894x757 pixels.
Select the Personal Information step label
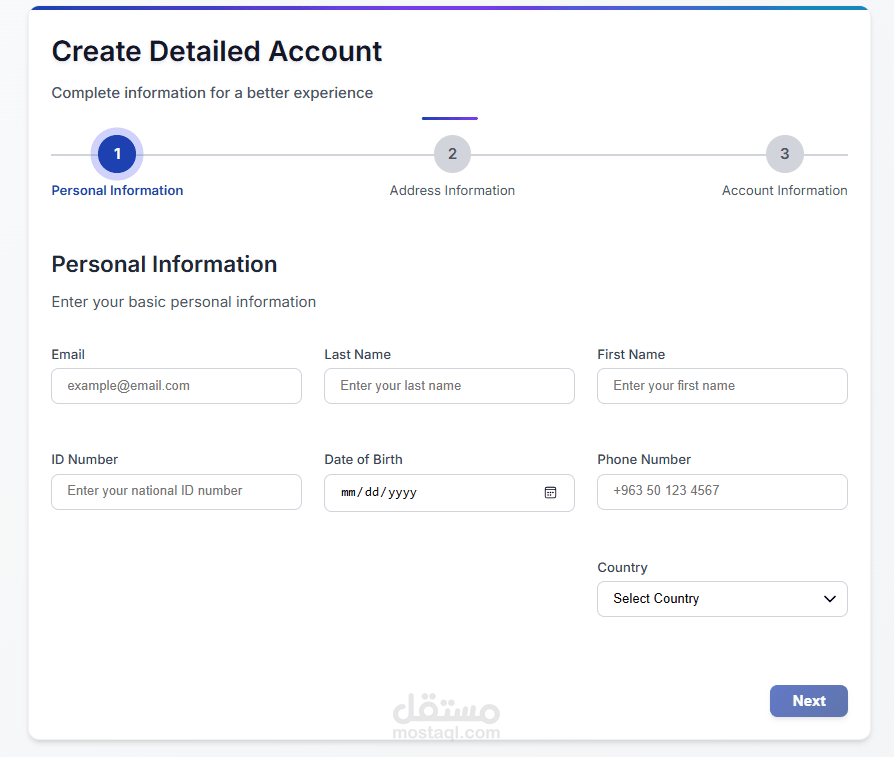117,190
